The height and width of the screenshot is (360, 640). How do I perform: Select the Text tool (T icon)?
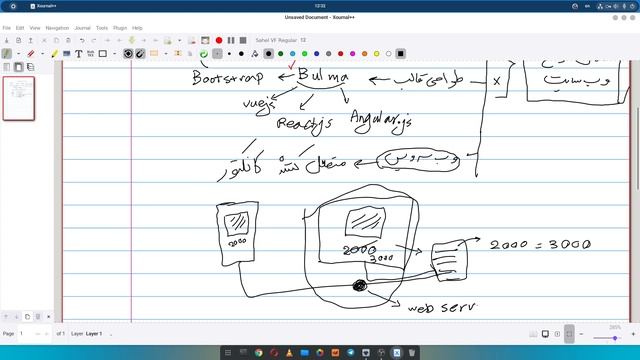pos(79,53)
